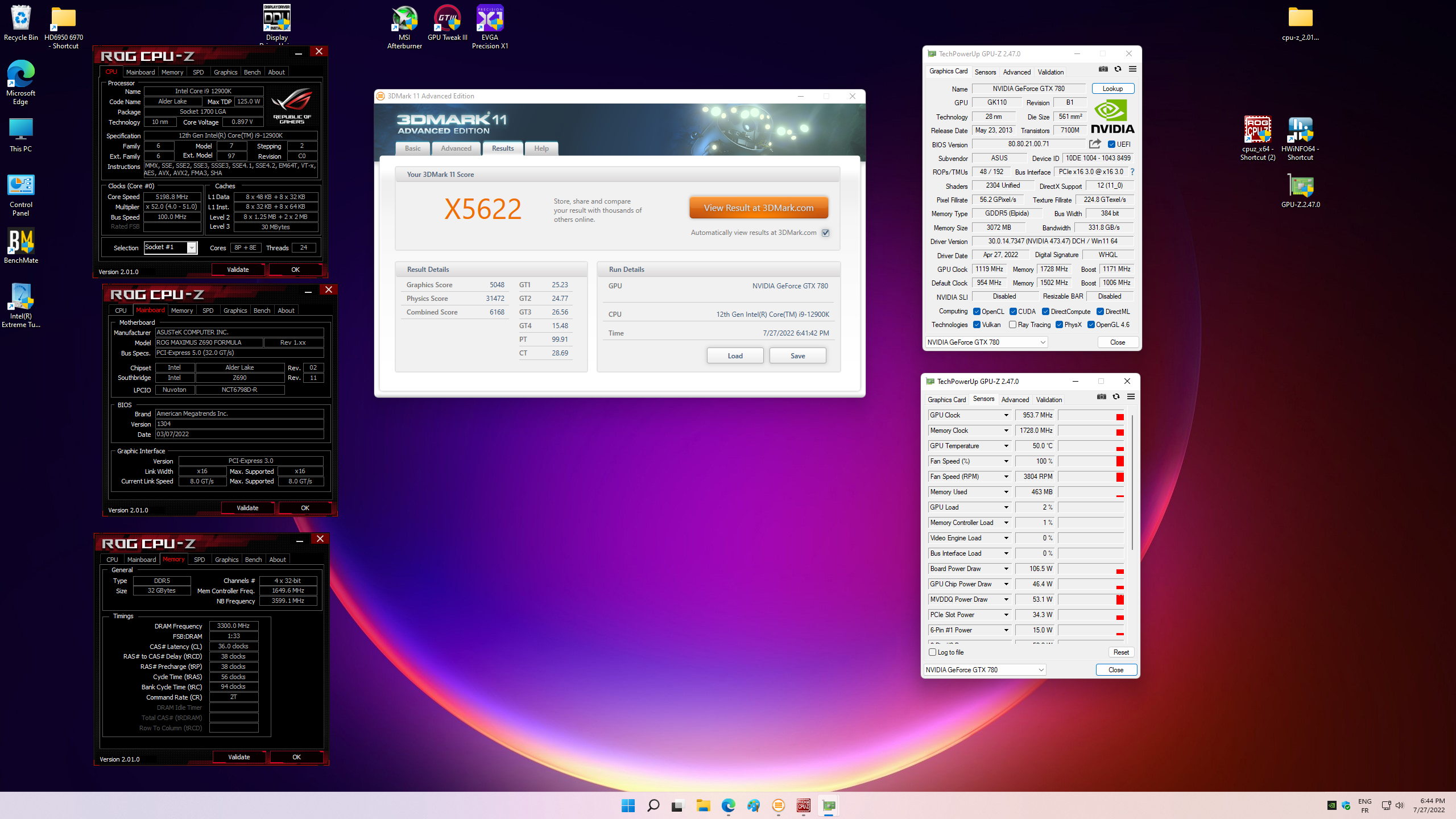Click Load button in 3DMark Run Details

coord(735,356)
